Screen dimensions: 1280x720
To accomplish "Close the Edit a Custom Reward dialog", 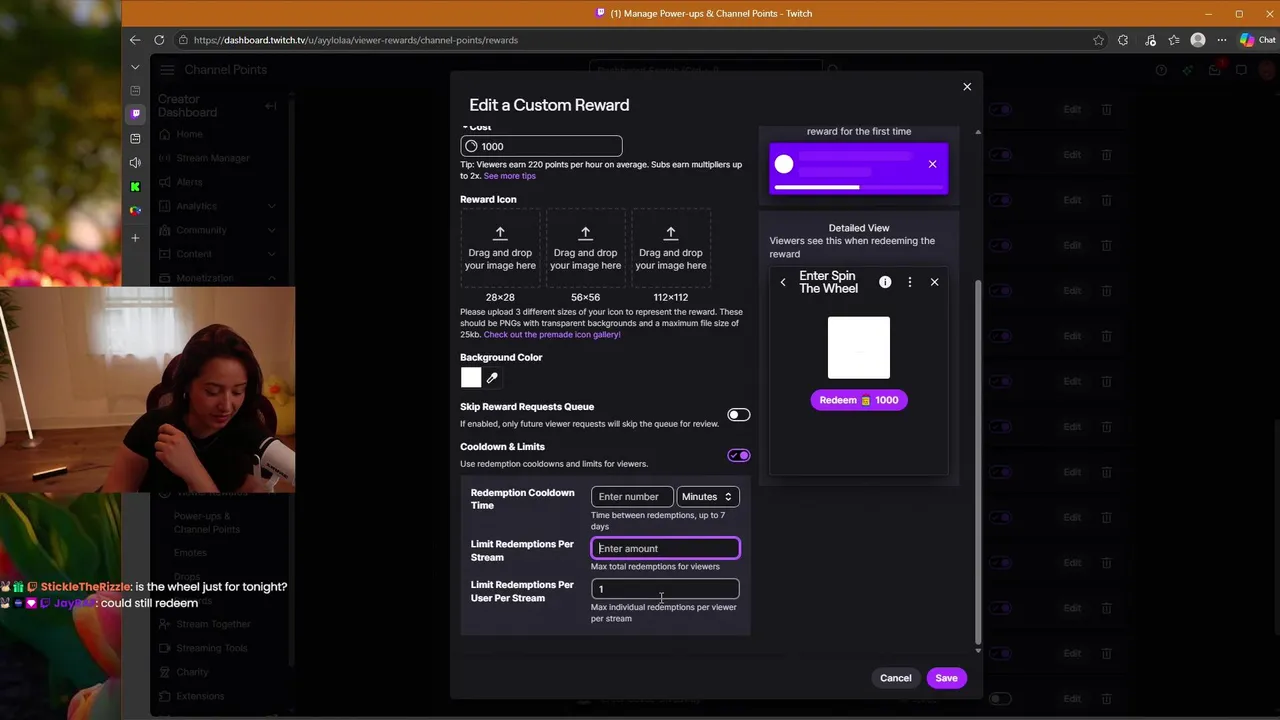I will [x=967, y=87].
